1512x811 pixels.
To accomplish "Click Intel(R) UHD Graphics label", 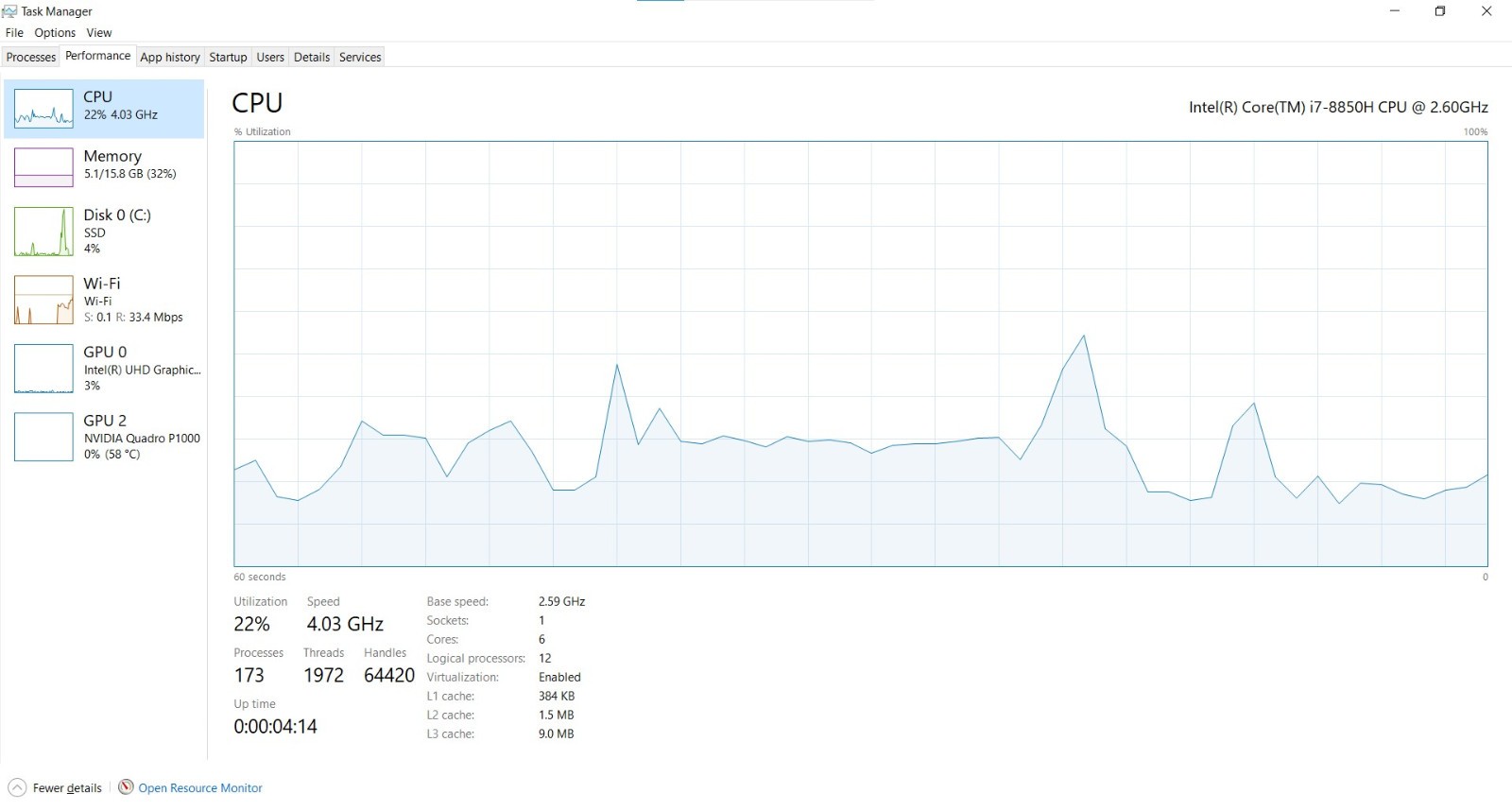I will (x=142, y=370).
